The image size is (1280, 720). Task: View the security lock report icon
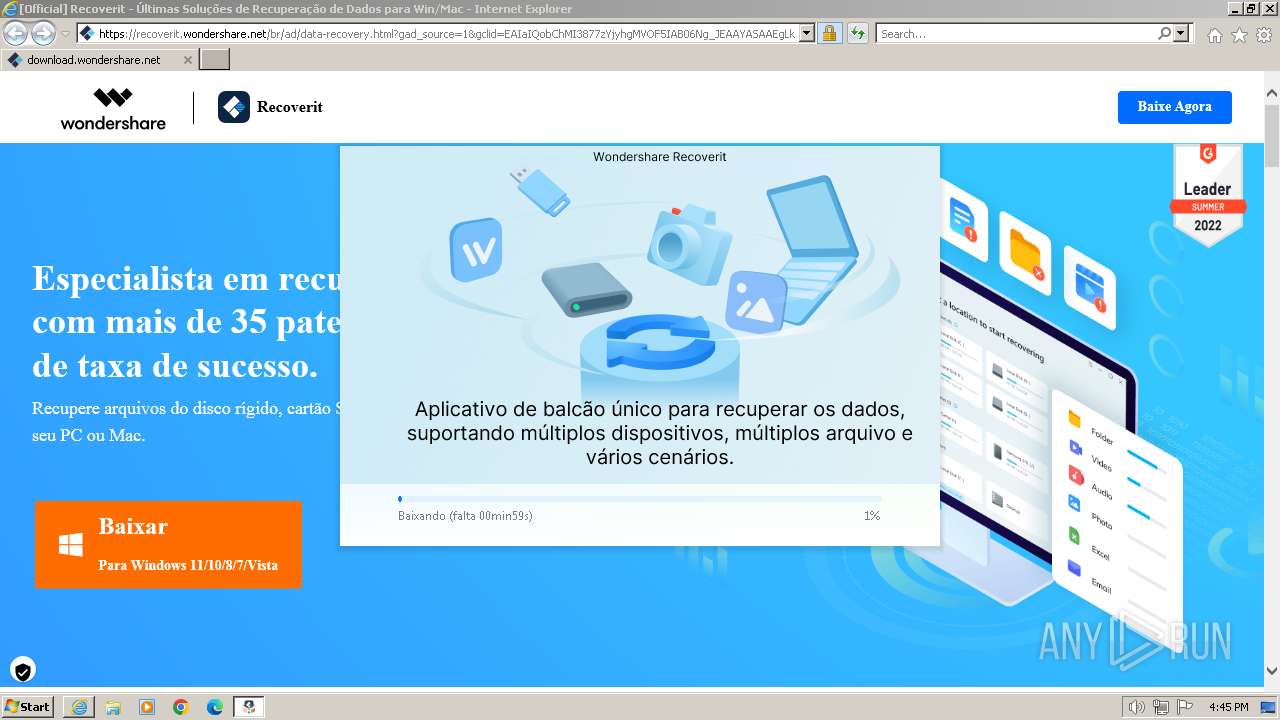[829, 34]
